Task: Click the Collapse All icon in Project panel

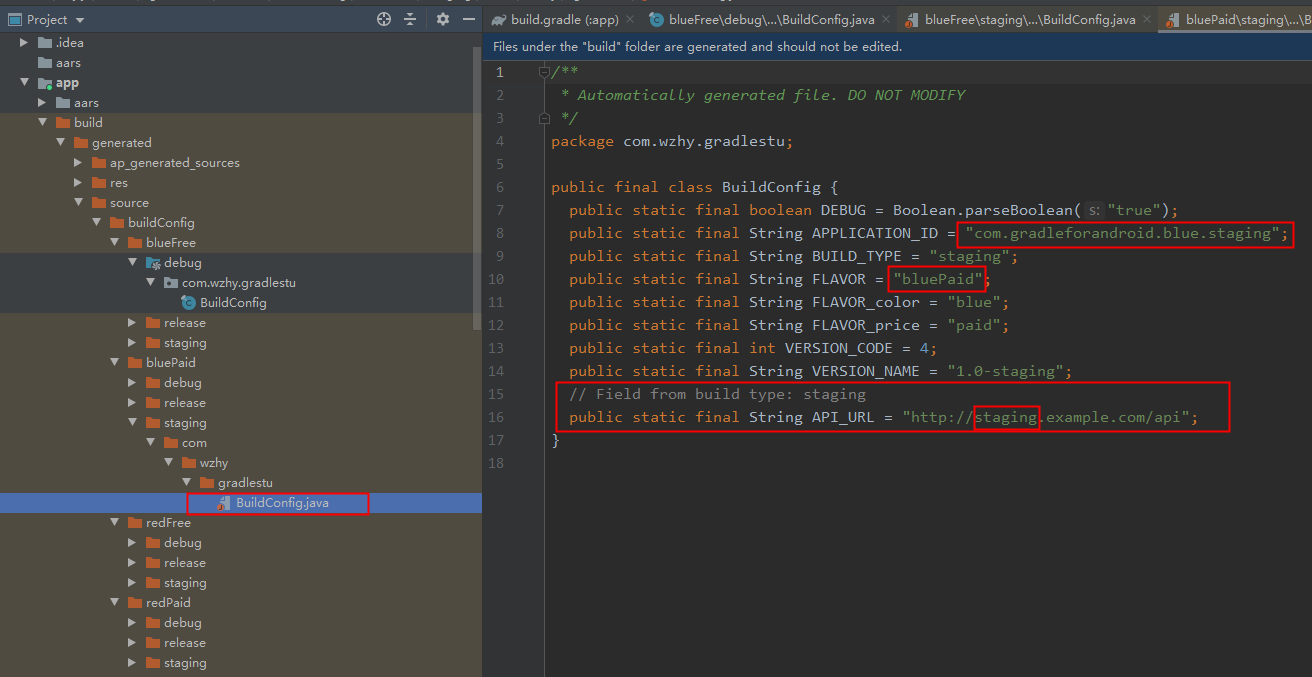Action: (410, 19)
